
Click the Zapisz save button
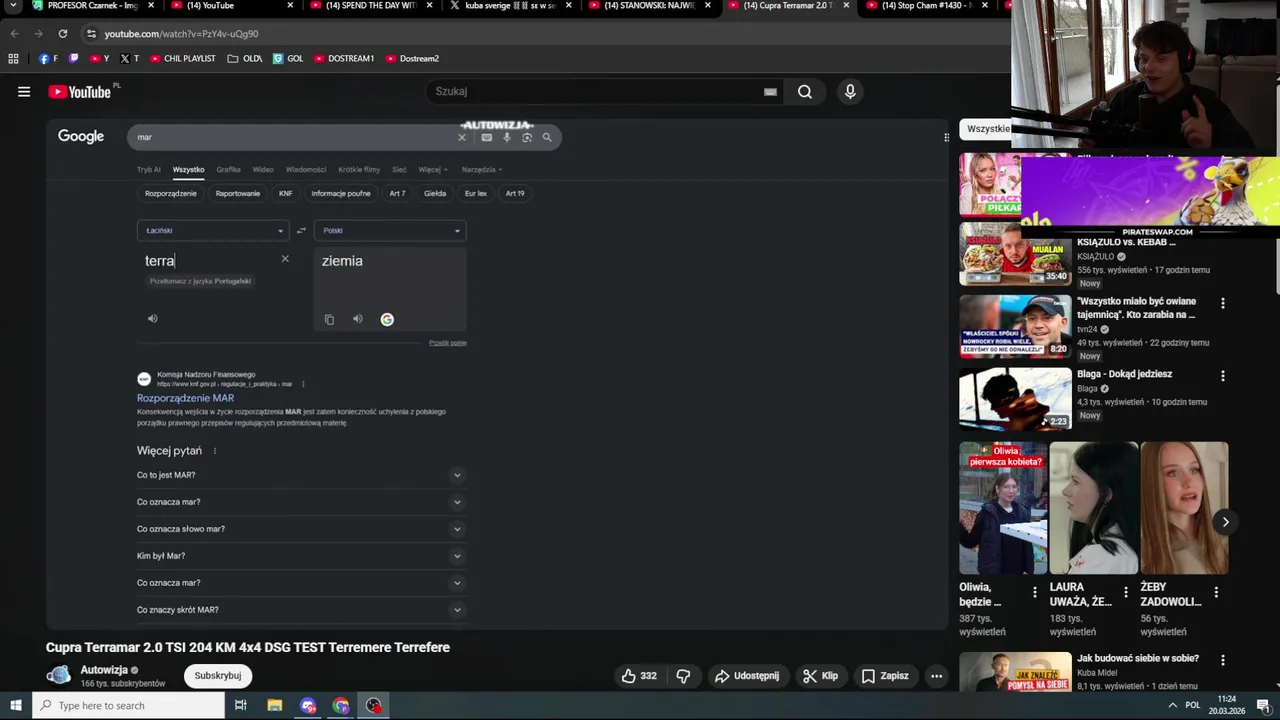pos(885,676)
